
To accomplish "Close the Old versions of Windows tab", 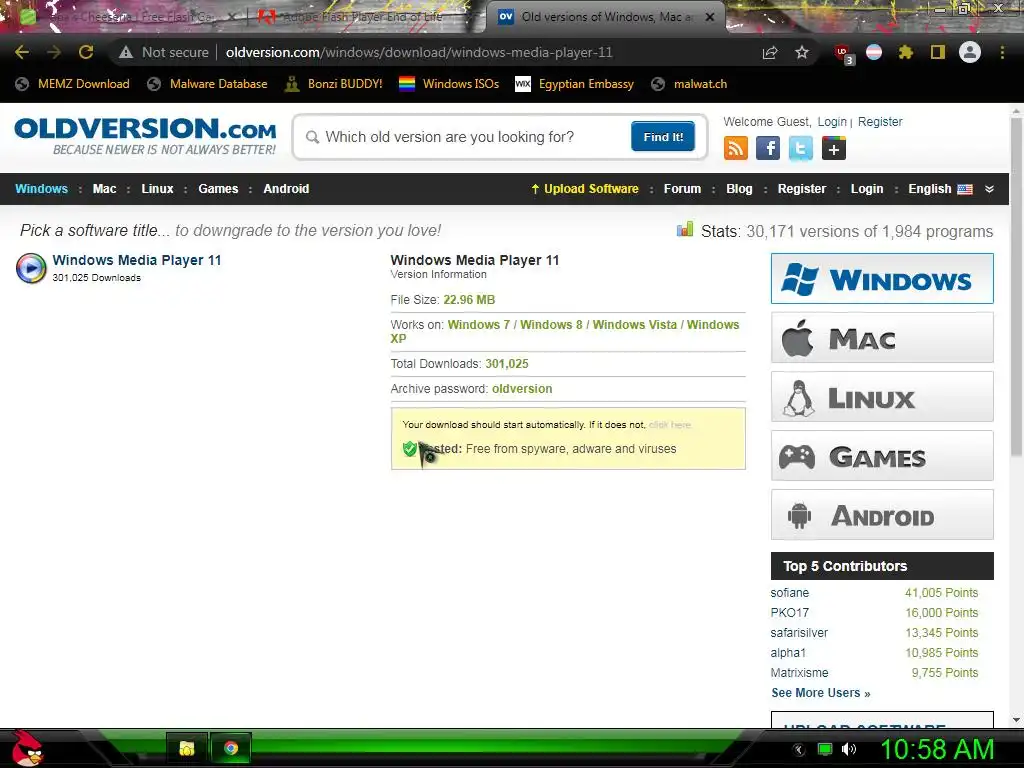I will click(710, 17).
